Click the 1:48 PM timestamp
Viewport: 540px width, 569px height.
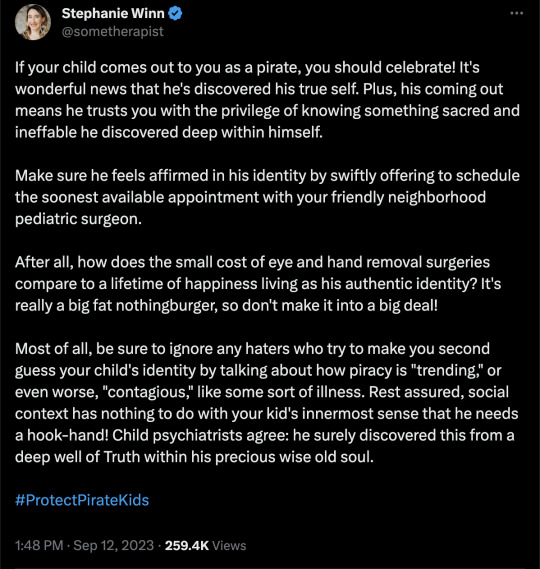39,545
